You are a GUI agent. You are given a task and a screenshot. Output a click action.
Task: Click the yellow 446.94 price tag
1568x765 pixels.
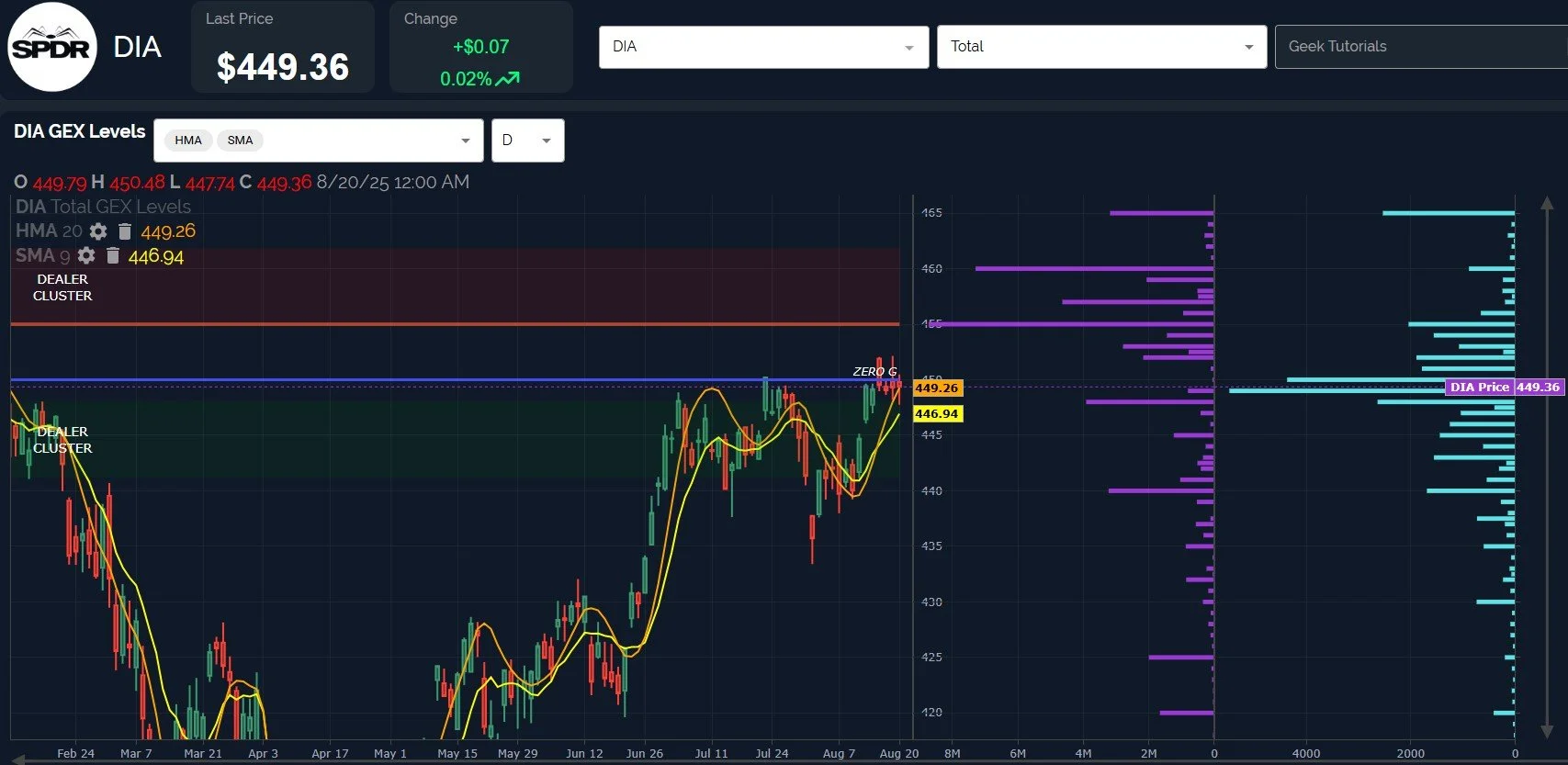point(937,414)
